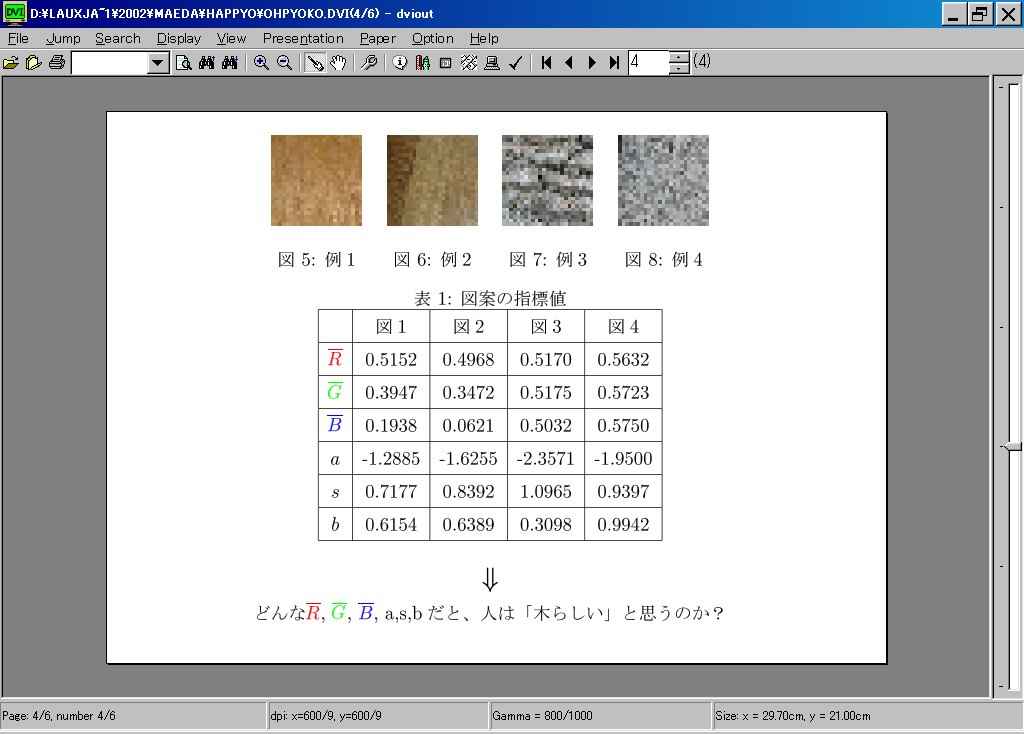Open the Presentation menu
This screenshot has height=734, width=1024.
[x=303, y=39]
